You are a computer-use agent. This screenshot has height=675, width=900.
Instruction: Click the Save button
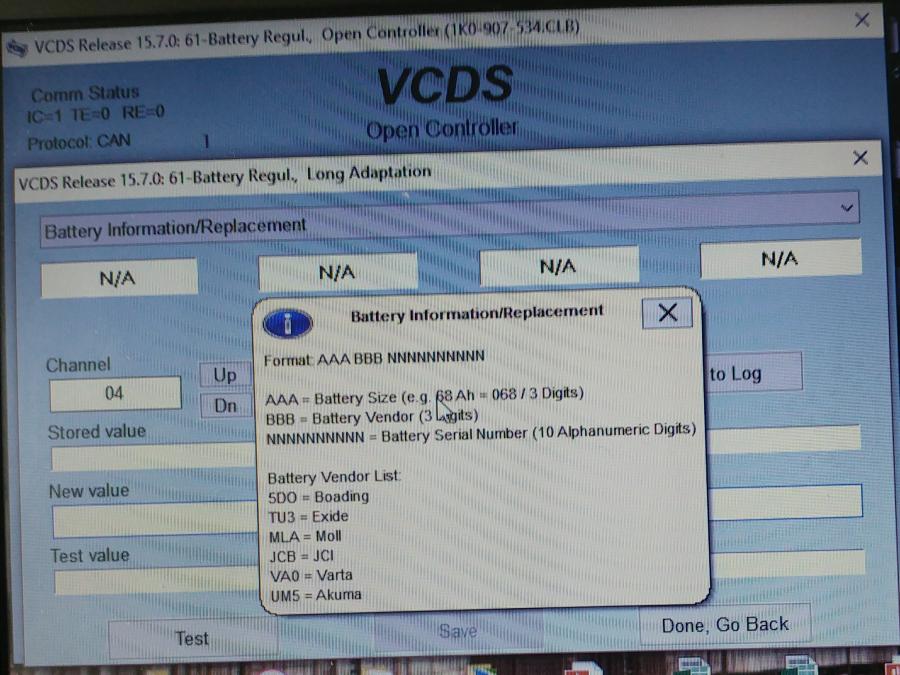pyautogui.click(x=457, y=631)
